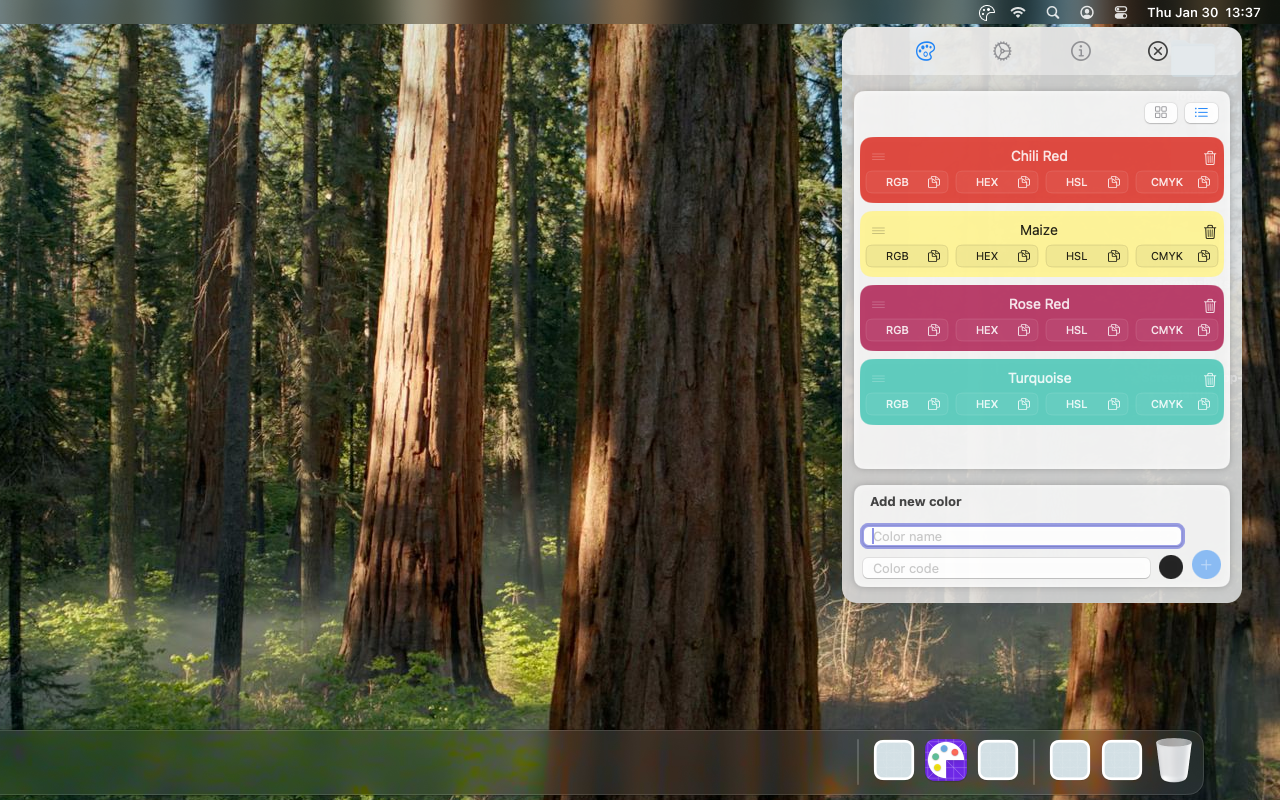Copy Maize RGB value
Viewport: 1280px width, 800px height.
coord(907,256)
